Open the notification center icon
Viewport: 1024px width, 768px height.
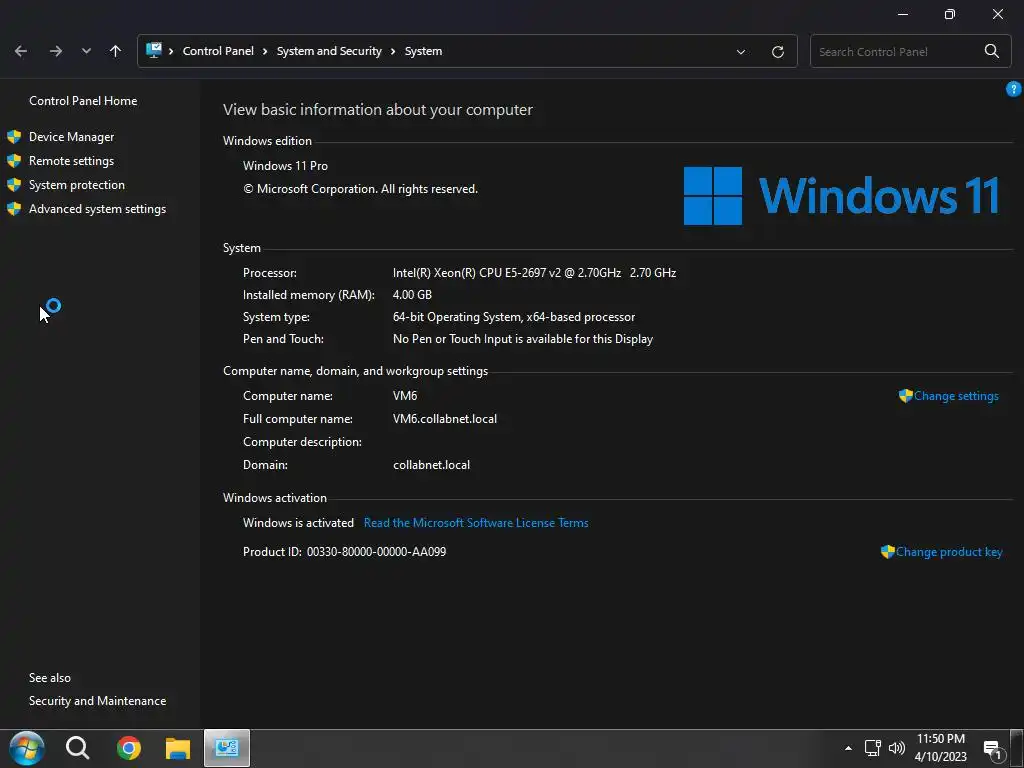pyautogui.click(x=993, y=750)
